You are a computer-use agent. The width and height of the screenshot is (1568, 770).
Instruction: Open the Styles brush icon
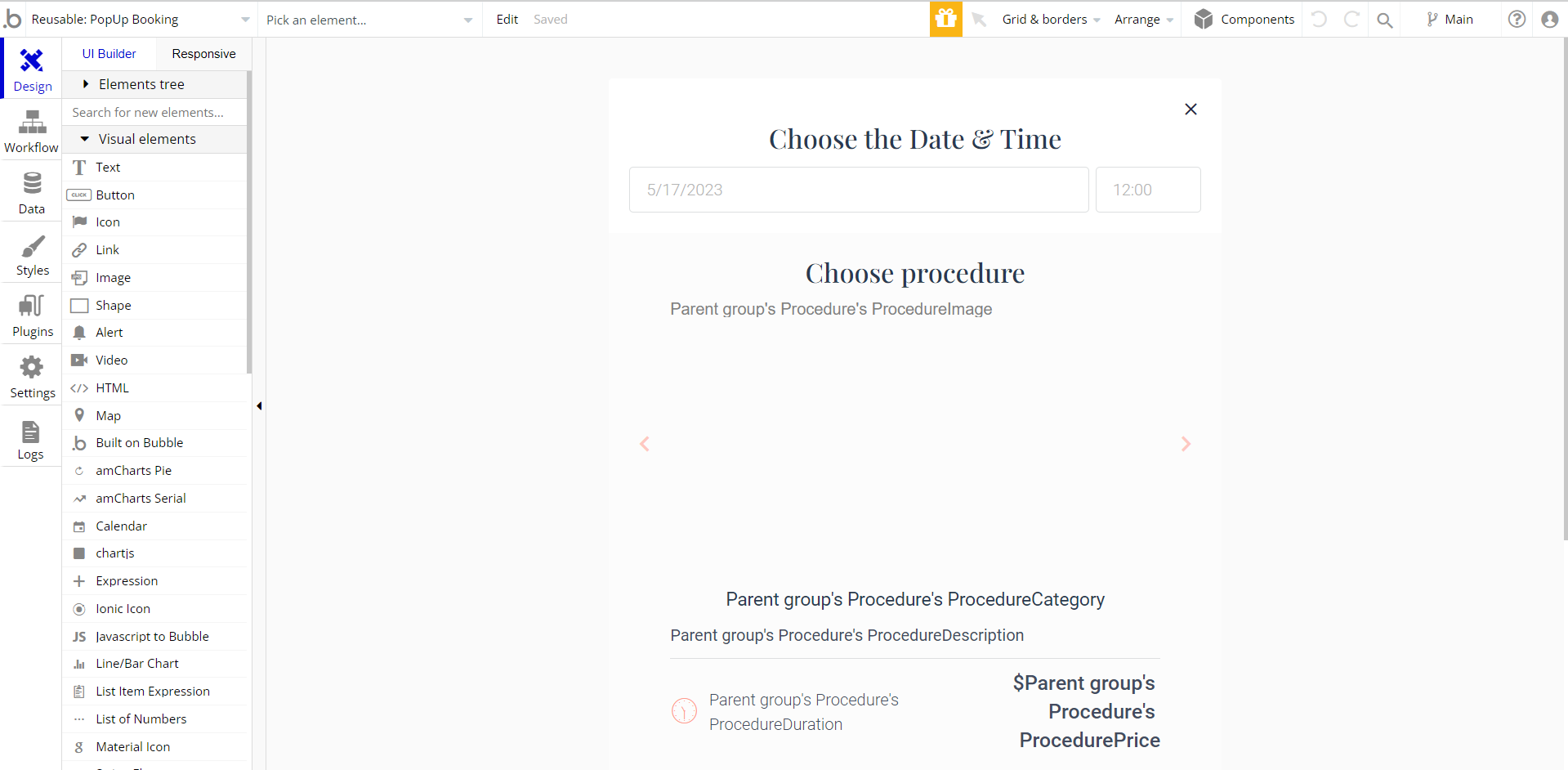[31, 253]
